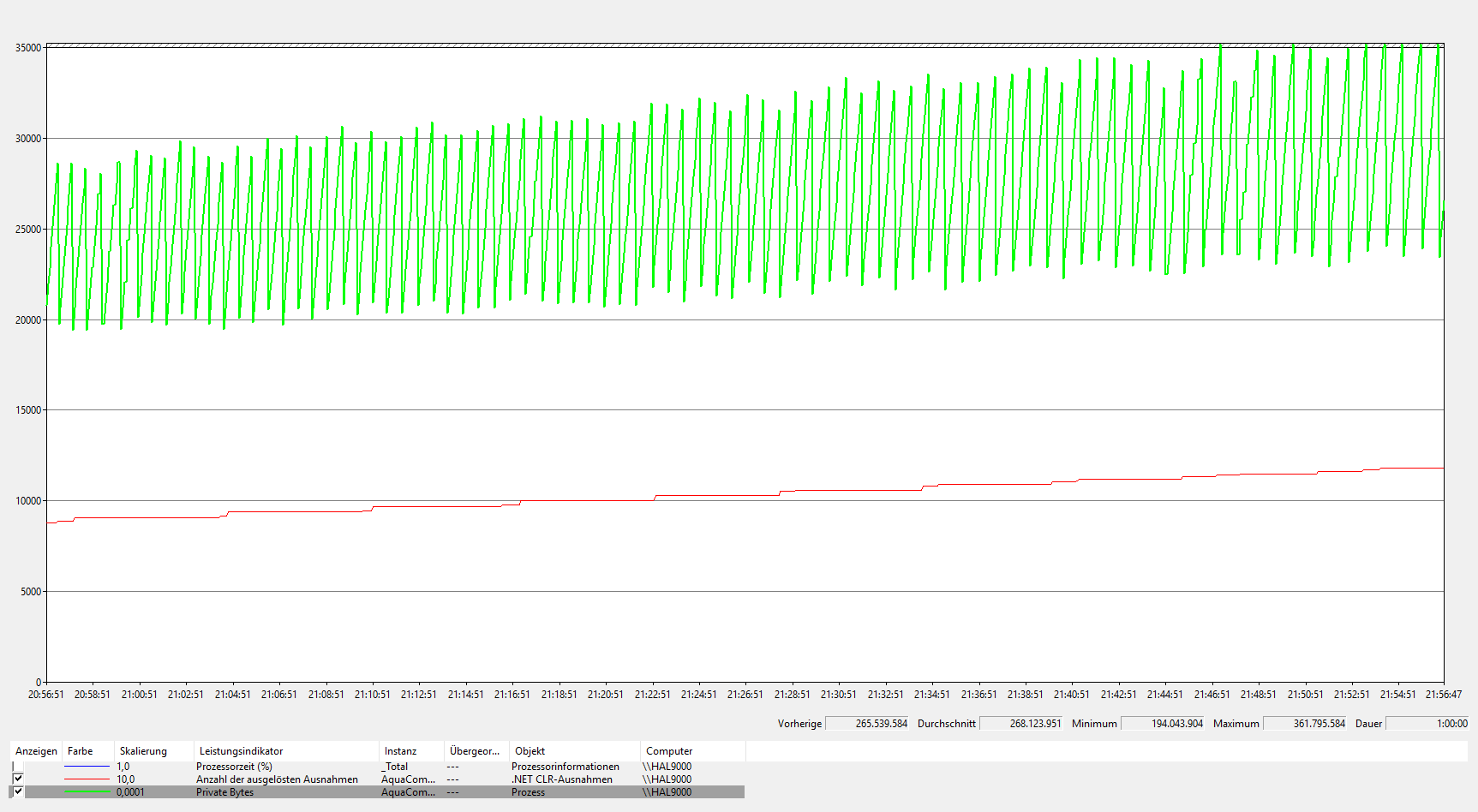Click the blue Prozessorzeit color line

pyautogui.click(x=87, y=767)
